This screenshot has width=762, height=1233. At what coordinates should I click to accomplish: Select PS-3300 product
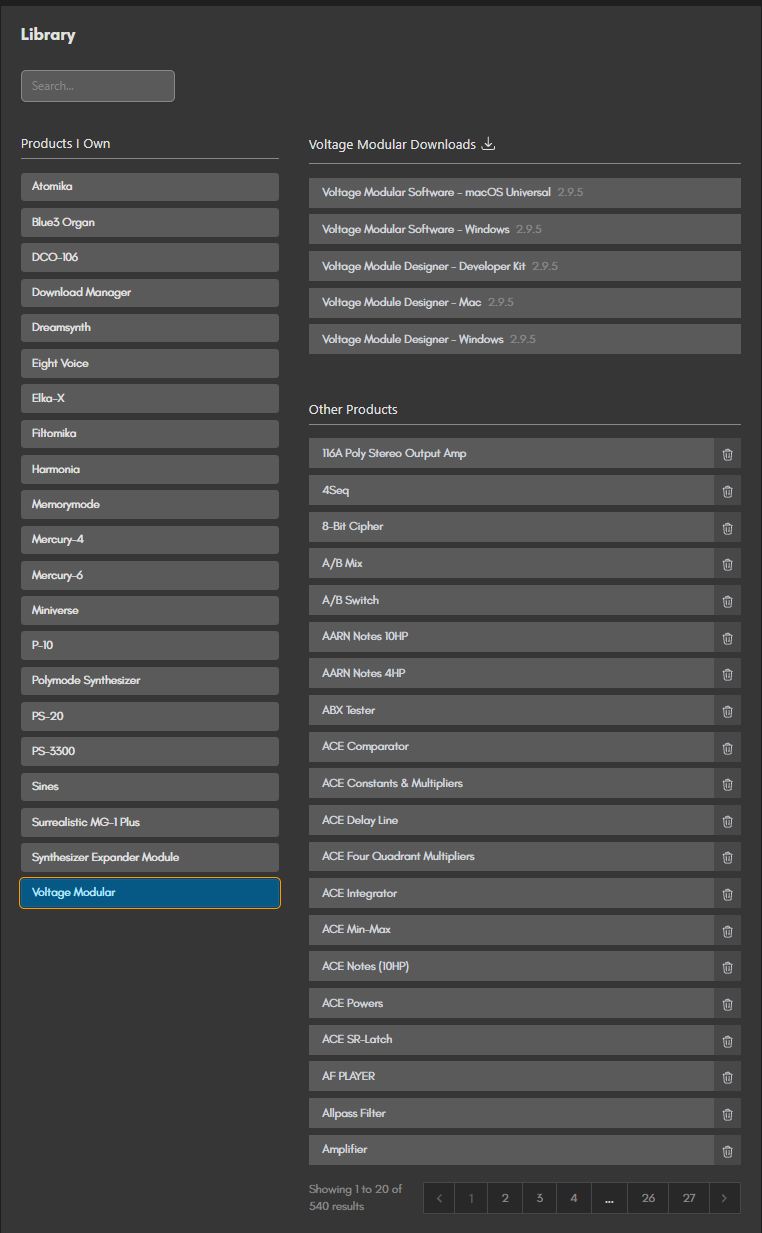[150, 751]
